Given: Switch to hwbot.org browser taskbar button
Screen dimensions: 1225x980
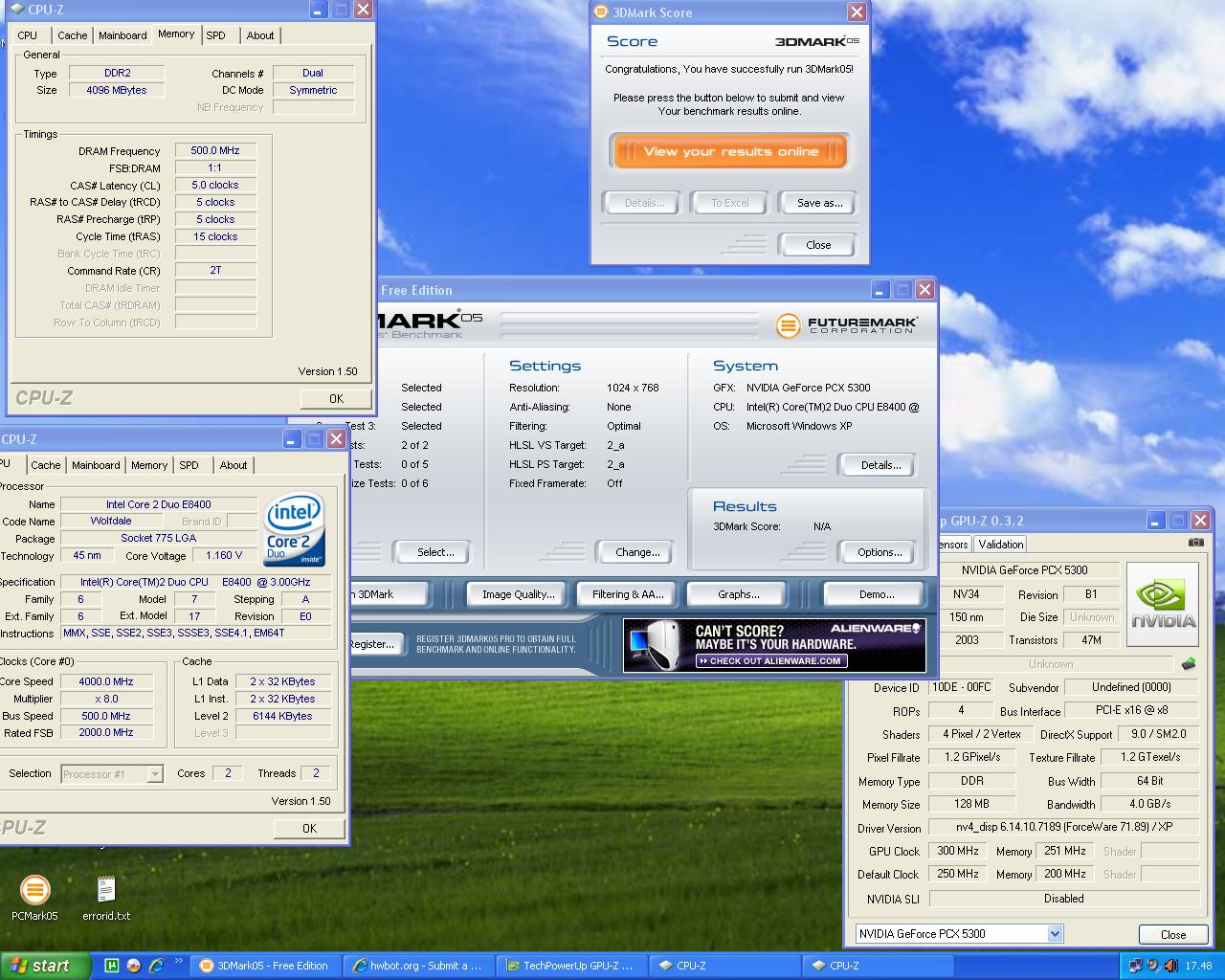Looking at the screenshot, I should click(418, 966).
